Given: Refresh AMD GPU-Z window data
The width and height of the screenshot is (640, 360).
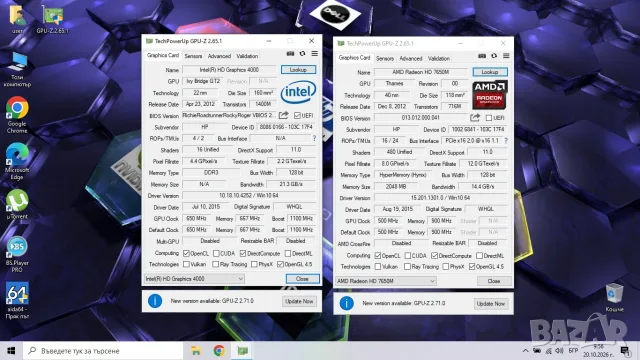Looking at the screenshot, I should pyautogui.click(x=494, y=56).
